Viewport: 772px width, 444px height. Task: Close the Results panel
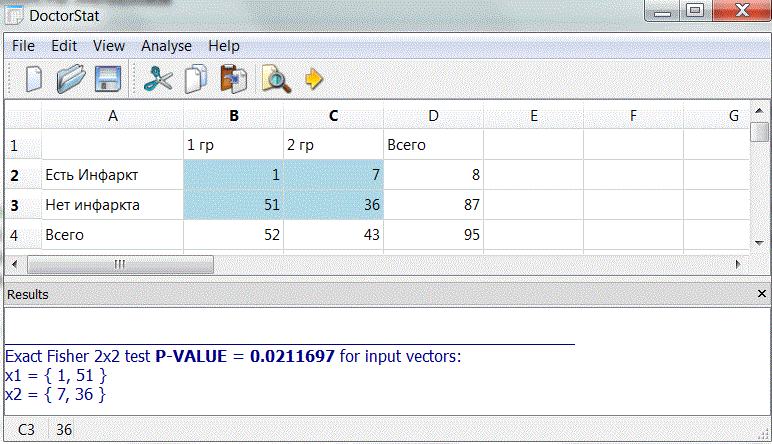759,294
